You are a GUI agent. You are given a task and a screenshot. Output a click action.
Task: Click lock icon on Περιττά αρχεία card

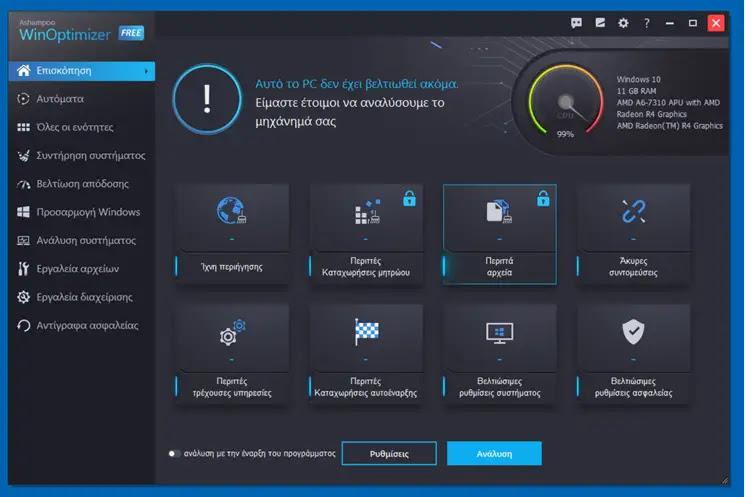pyautogui.click(x=543, y=199)
